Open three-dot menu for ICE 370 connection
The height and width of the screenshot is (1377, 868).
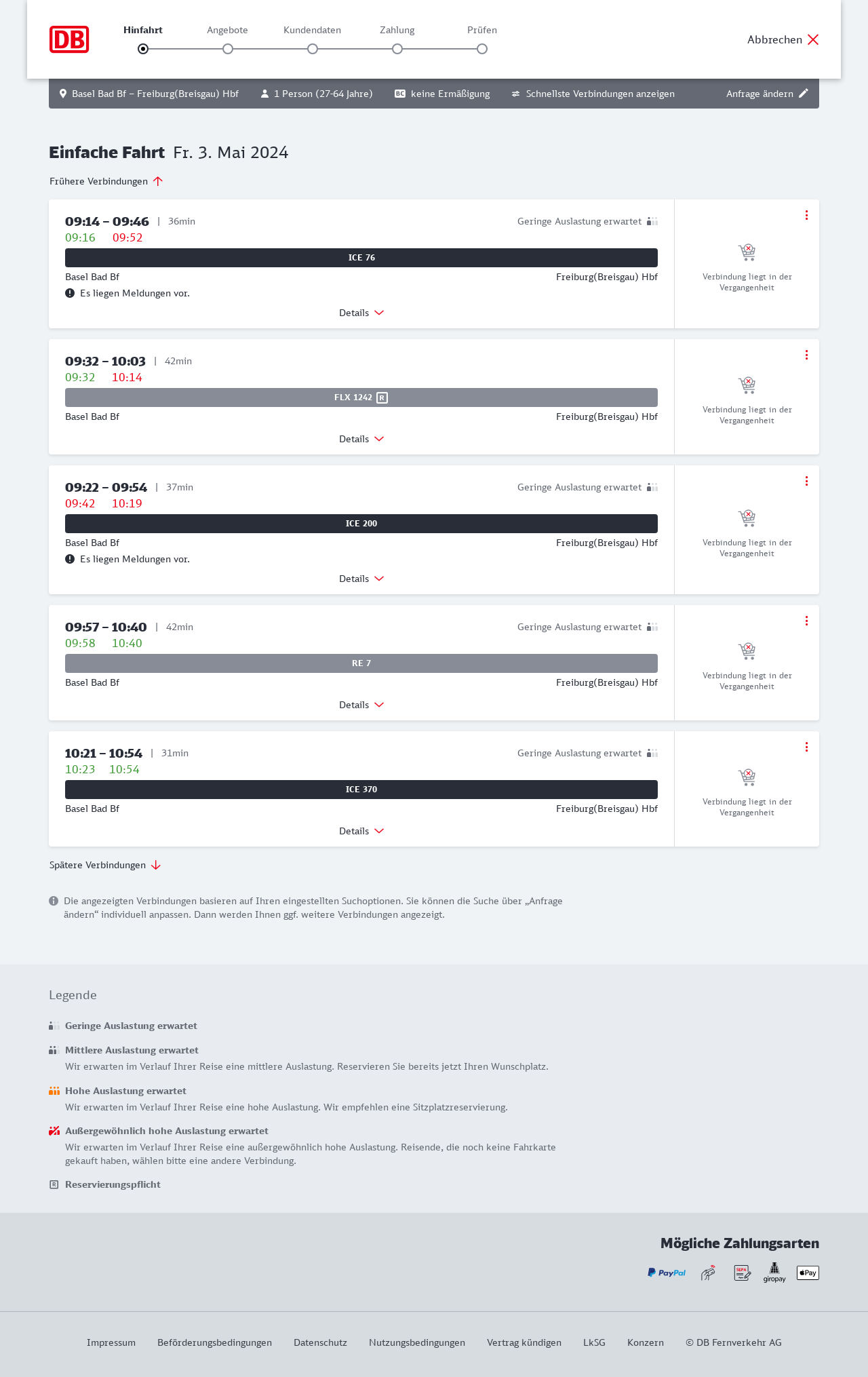(x=806, y=747)
